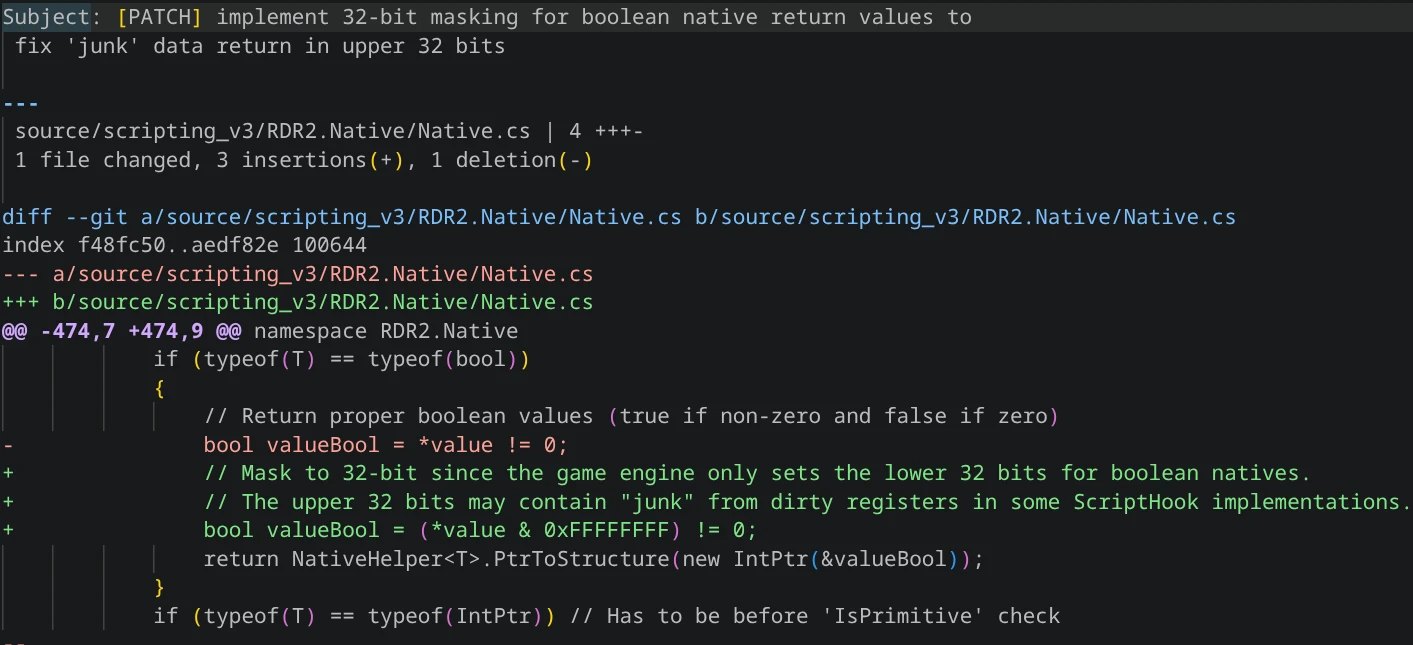
Task: Click the opening yellow curly brace
Action: pos(159,388)
